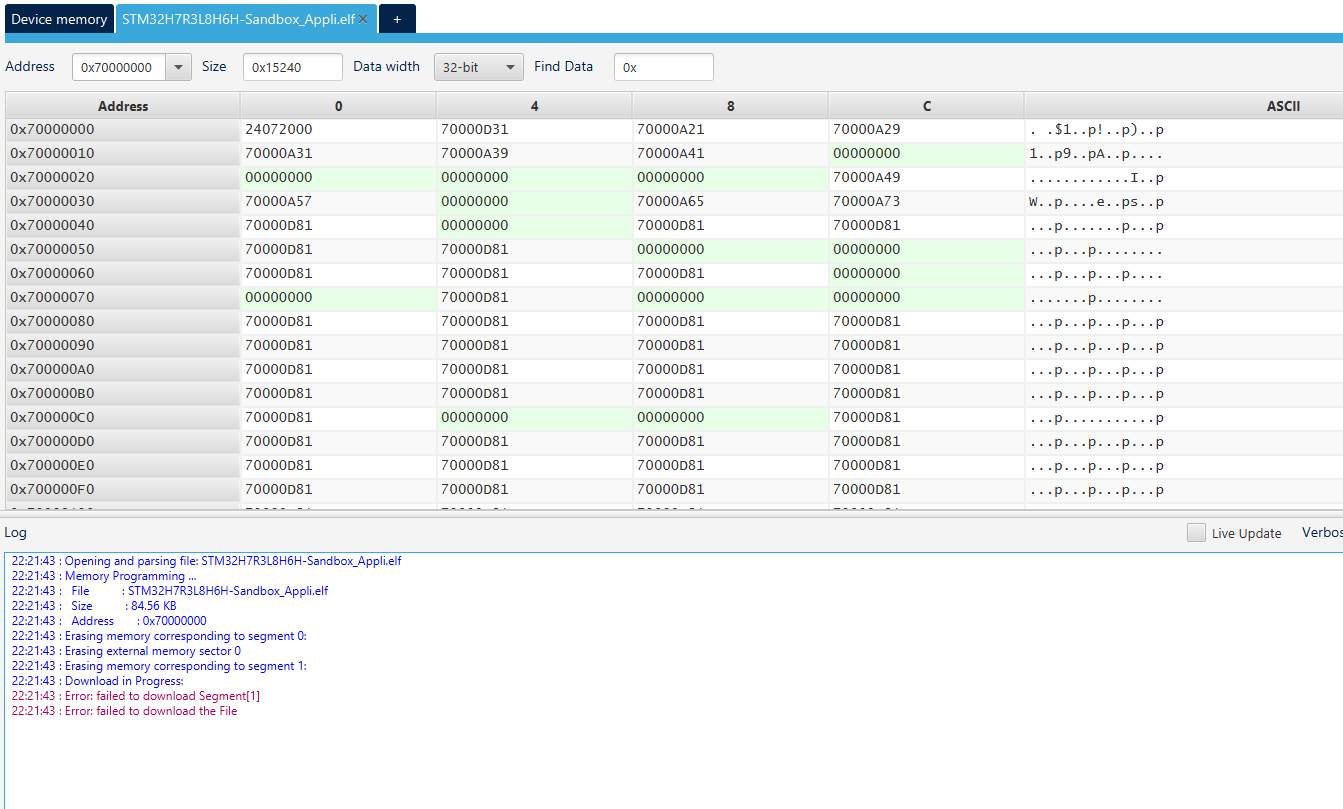Click the Size field showing 0x15240
Viewport: 1343px width, 809px height.
tap(292, 66)
